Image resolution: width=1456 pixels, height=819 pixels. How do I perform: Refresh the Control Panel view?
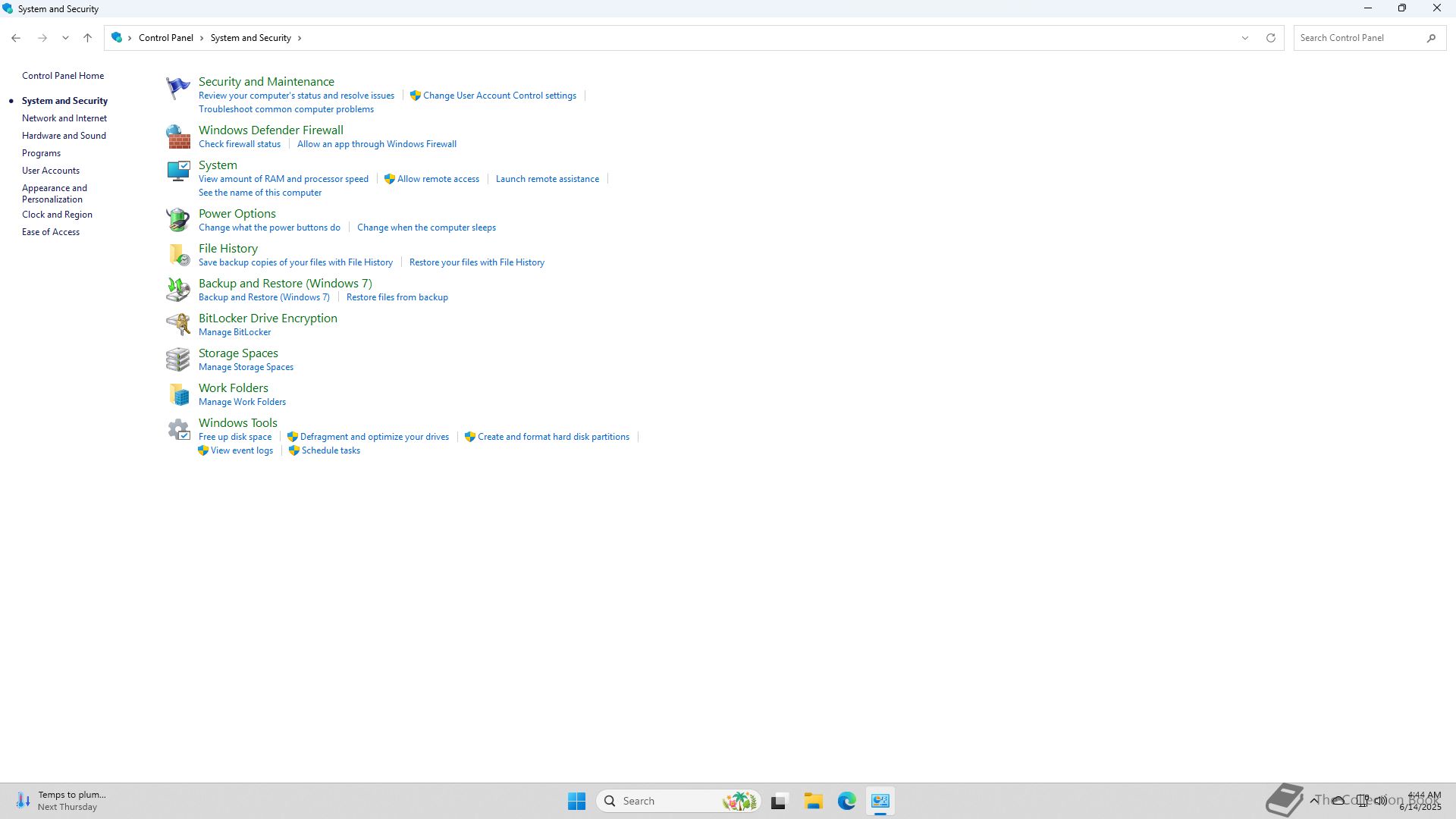1271,38
